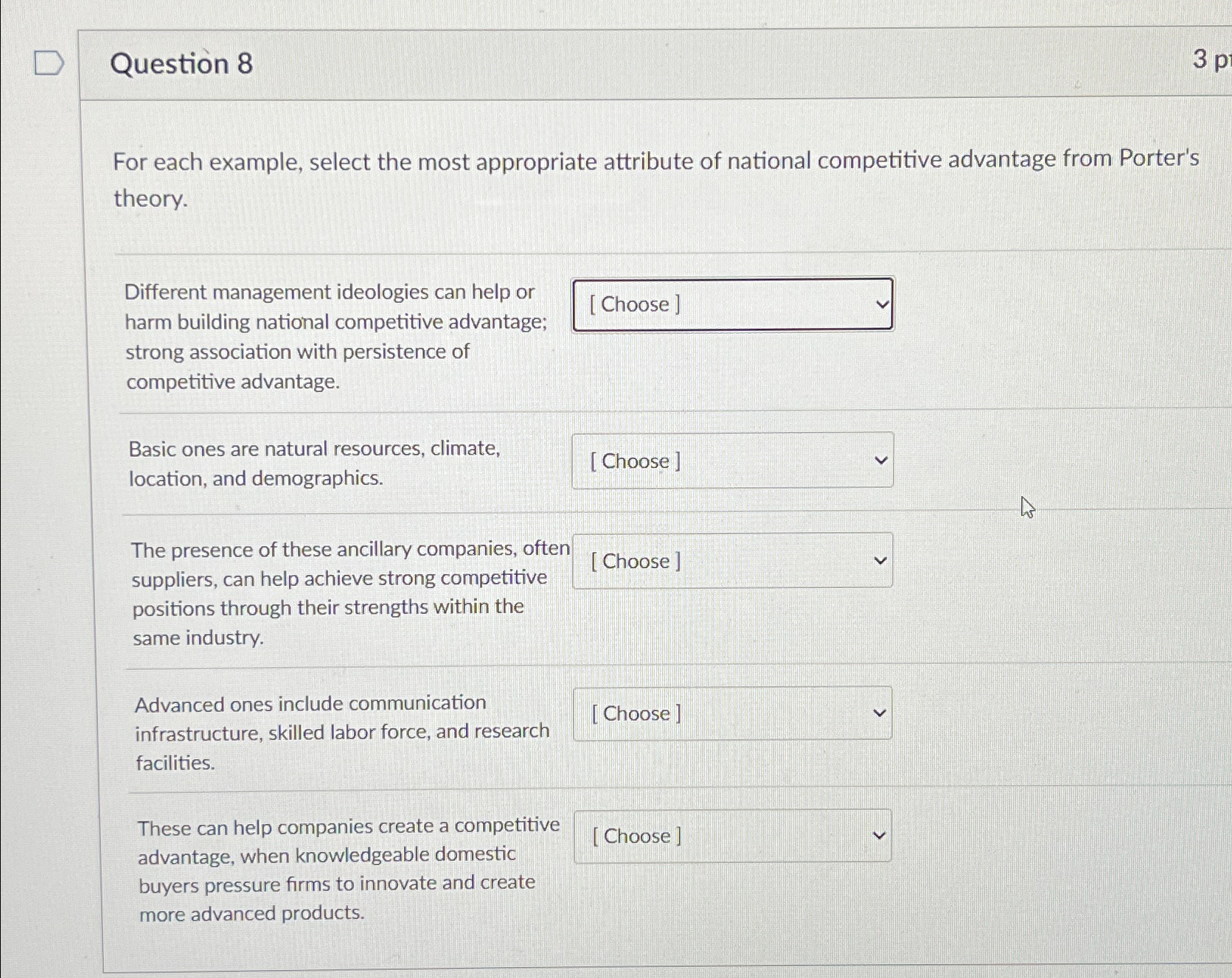Open the dropdown for ancillary companies example
This screenshot has width=1232, height=978.
coord(731,561)
